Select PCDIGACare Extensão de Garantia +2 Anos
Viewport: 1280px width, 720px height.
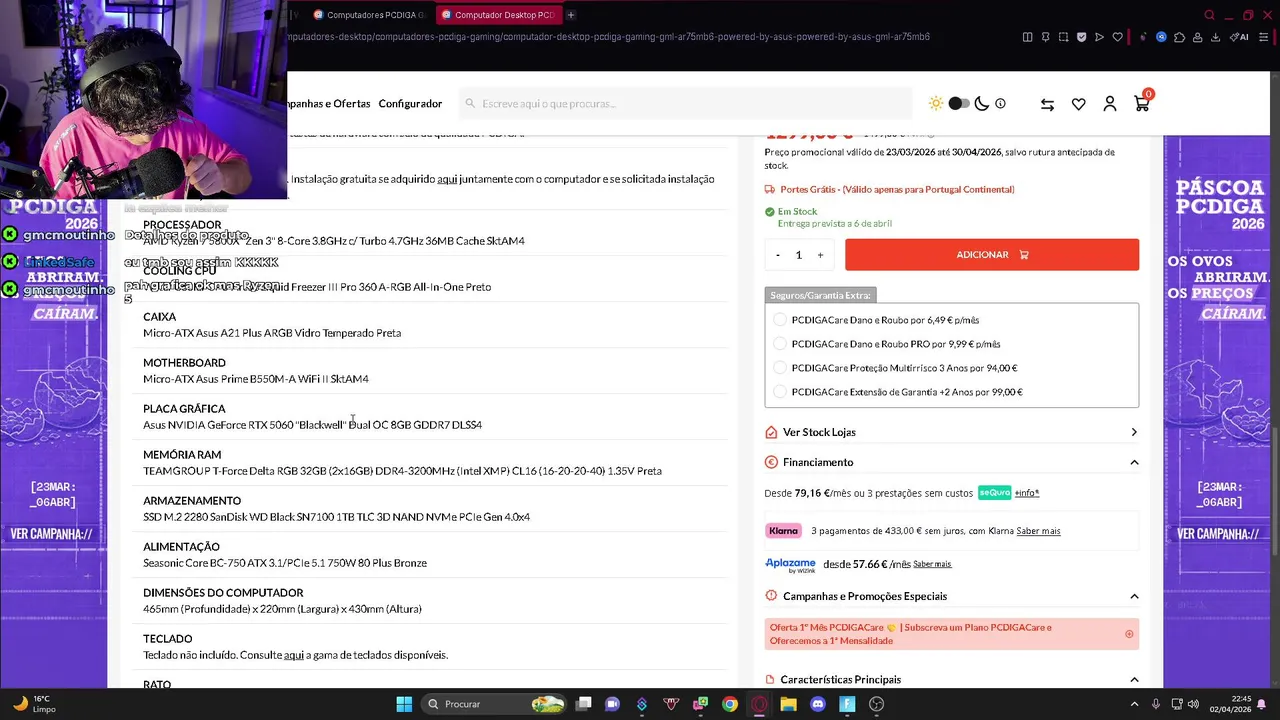point(780,392)
